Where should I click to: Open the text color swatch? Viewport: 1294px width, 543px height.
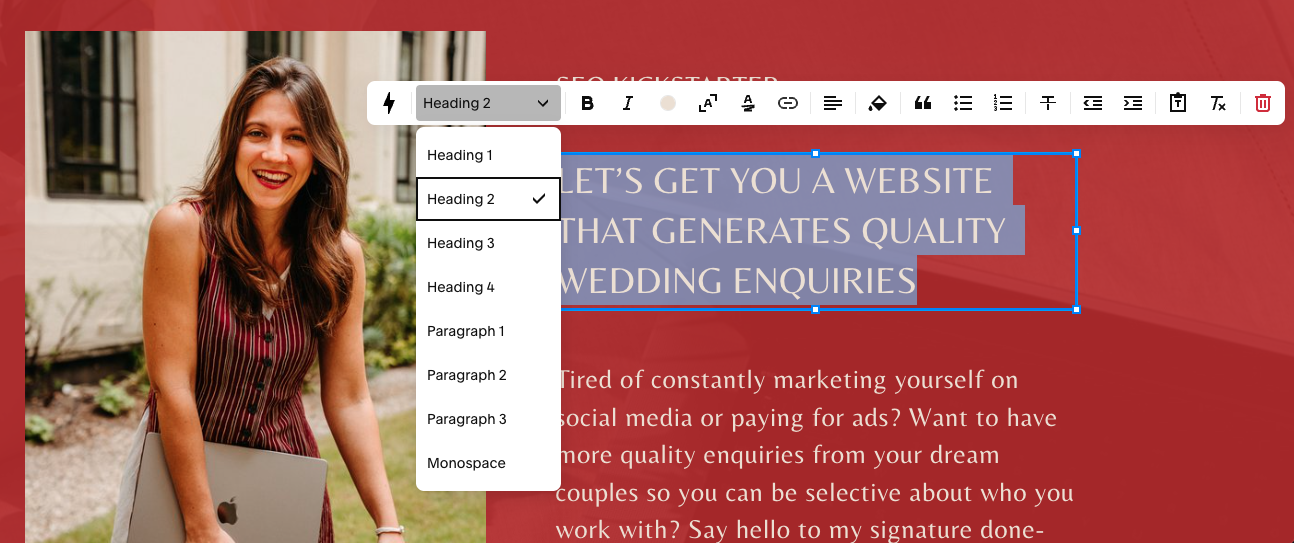(668, 103)
